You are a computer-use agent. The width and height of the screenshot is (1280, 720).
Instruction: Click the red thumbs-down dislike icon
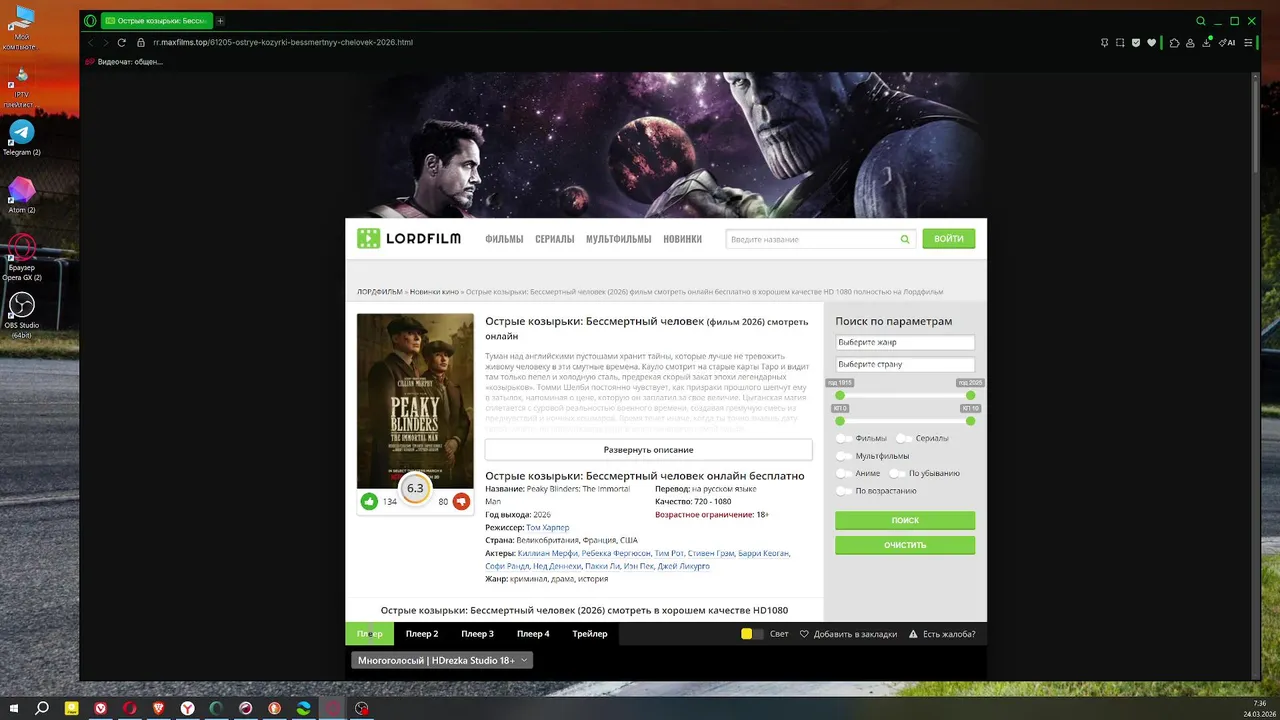461,501
